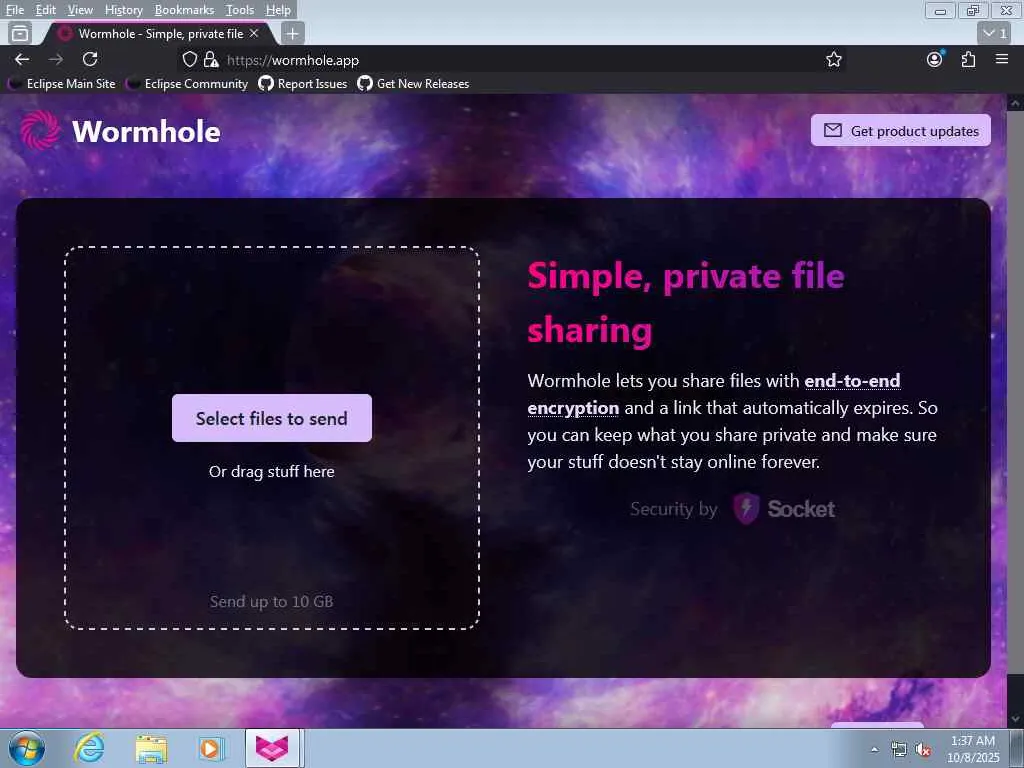Open the hamburger application menu

[1002, 59]
